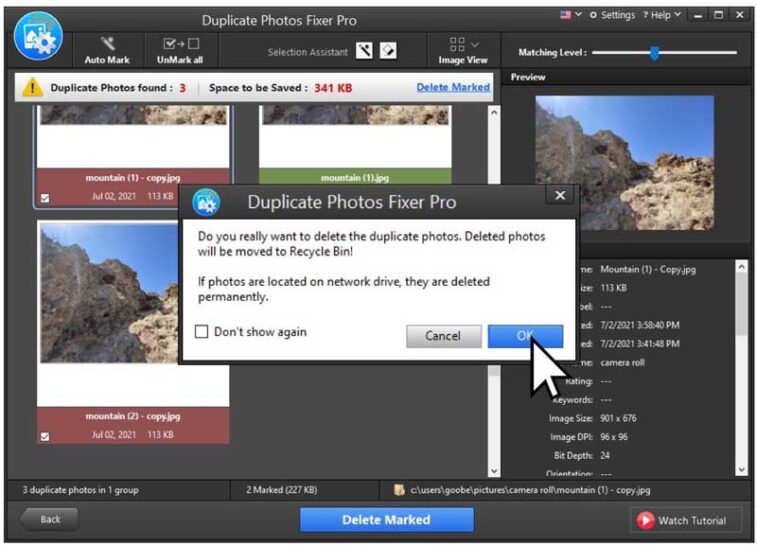Image resolution: width=757 pixels, height=546 pixels.
Task: Click metadata panel scroll down arrow
Action: [x=742, y=469]
